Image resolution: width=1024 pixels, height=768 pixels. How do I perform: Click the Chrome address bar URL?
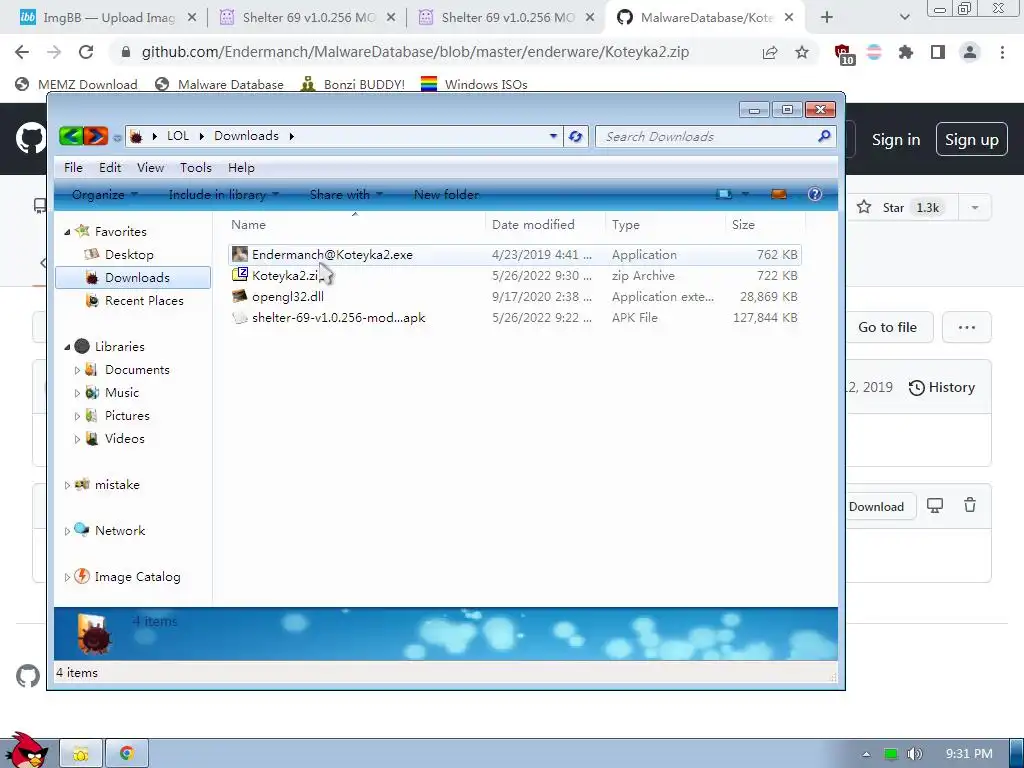415,52
